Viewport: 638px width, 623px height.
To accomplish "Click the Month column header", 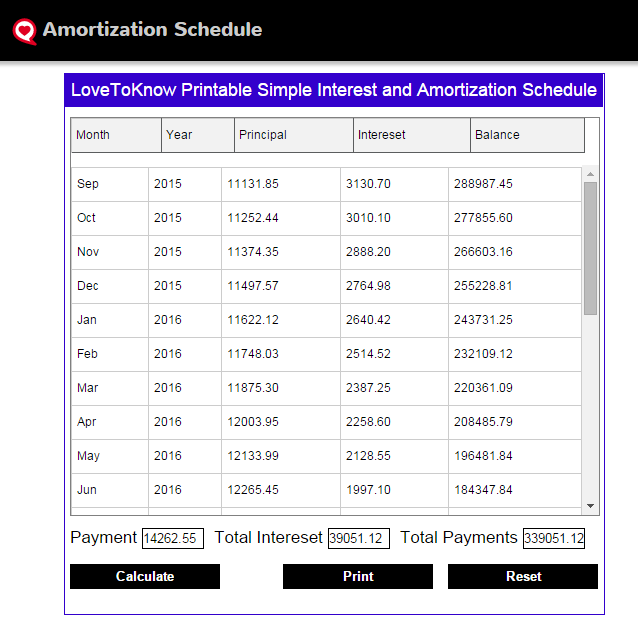I will (116, 135).
